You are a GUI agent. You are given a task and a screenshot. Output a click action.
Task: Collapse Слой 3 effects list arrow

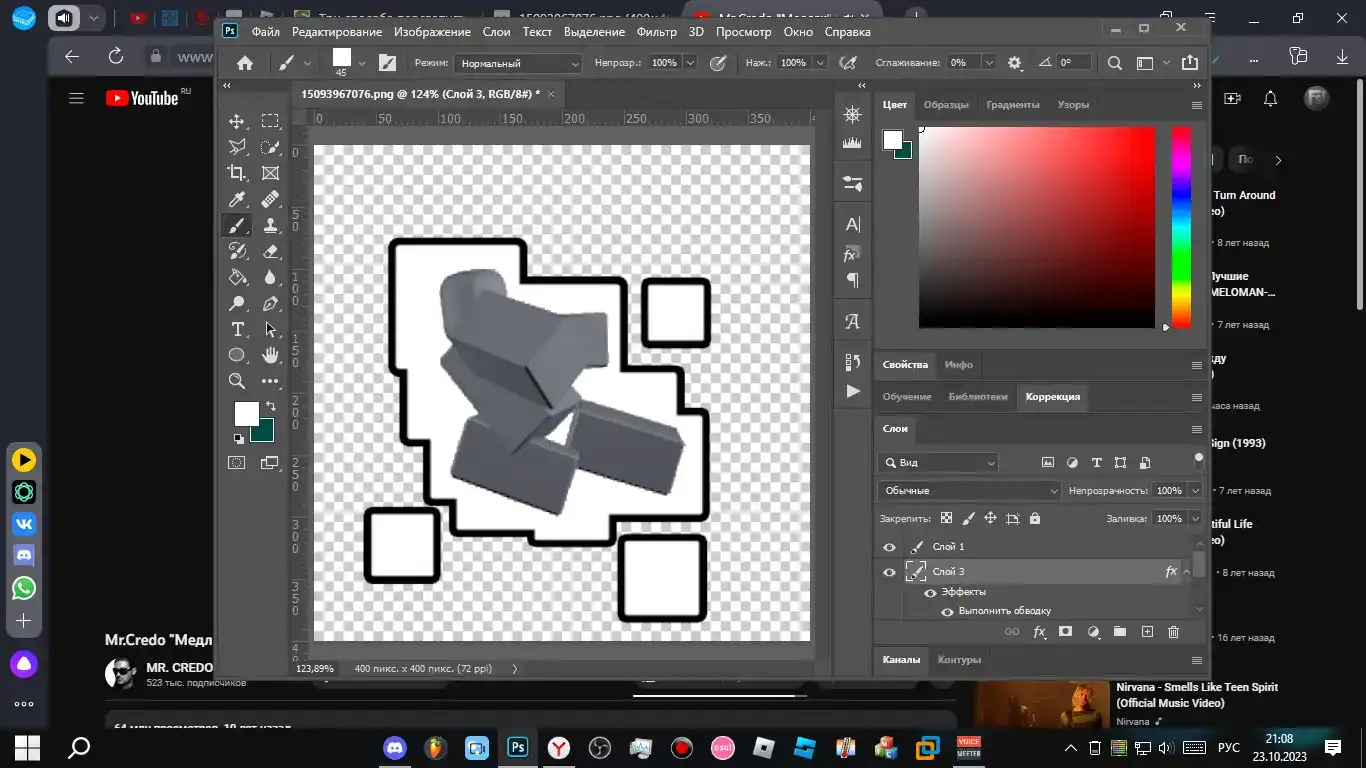[1186, 572]
